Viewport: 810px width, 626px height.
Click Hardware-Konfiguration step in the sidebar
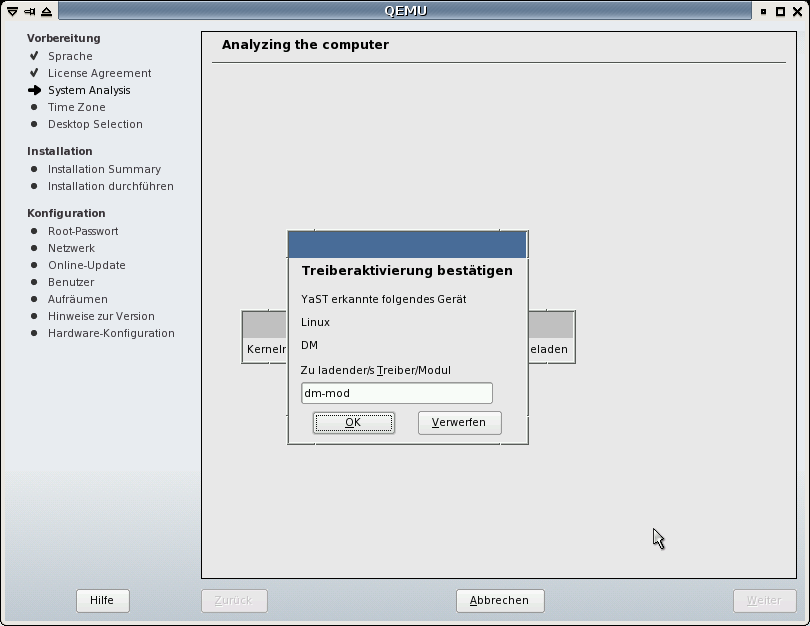tap(111, 333)
